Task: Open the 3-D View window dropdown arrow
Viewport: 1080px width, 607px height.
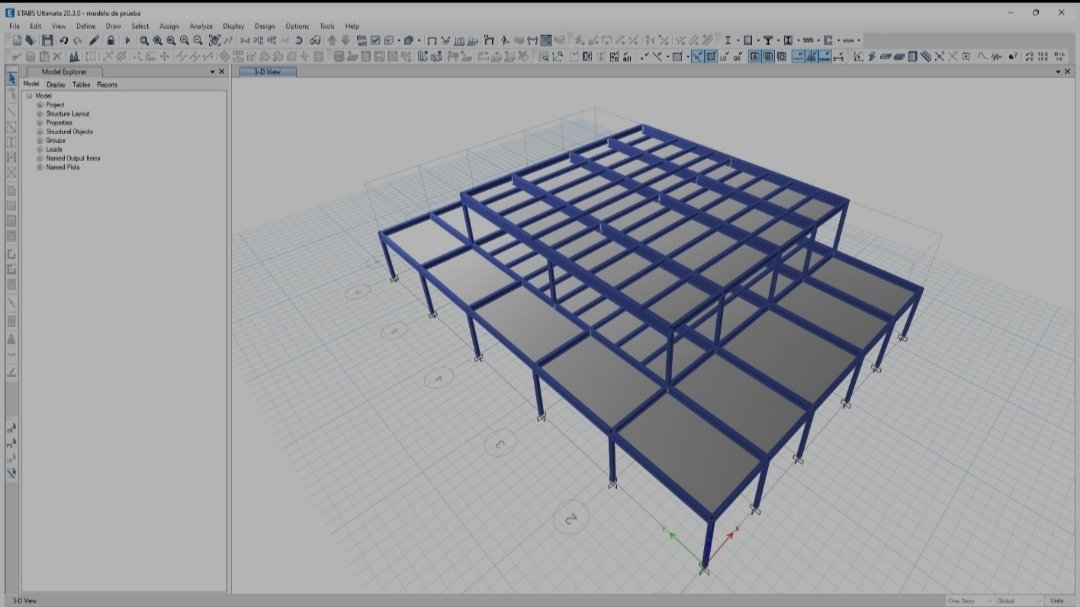Action: click(1058, 72)
